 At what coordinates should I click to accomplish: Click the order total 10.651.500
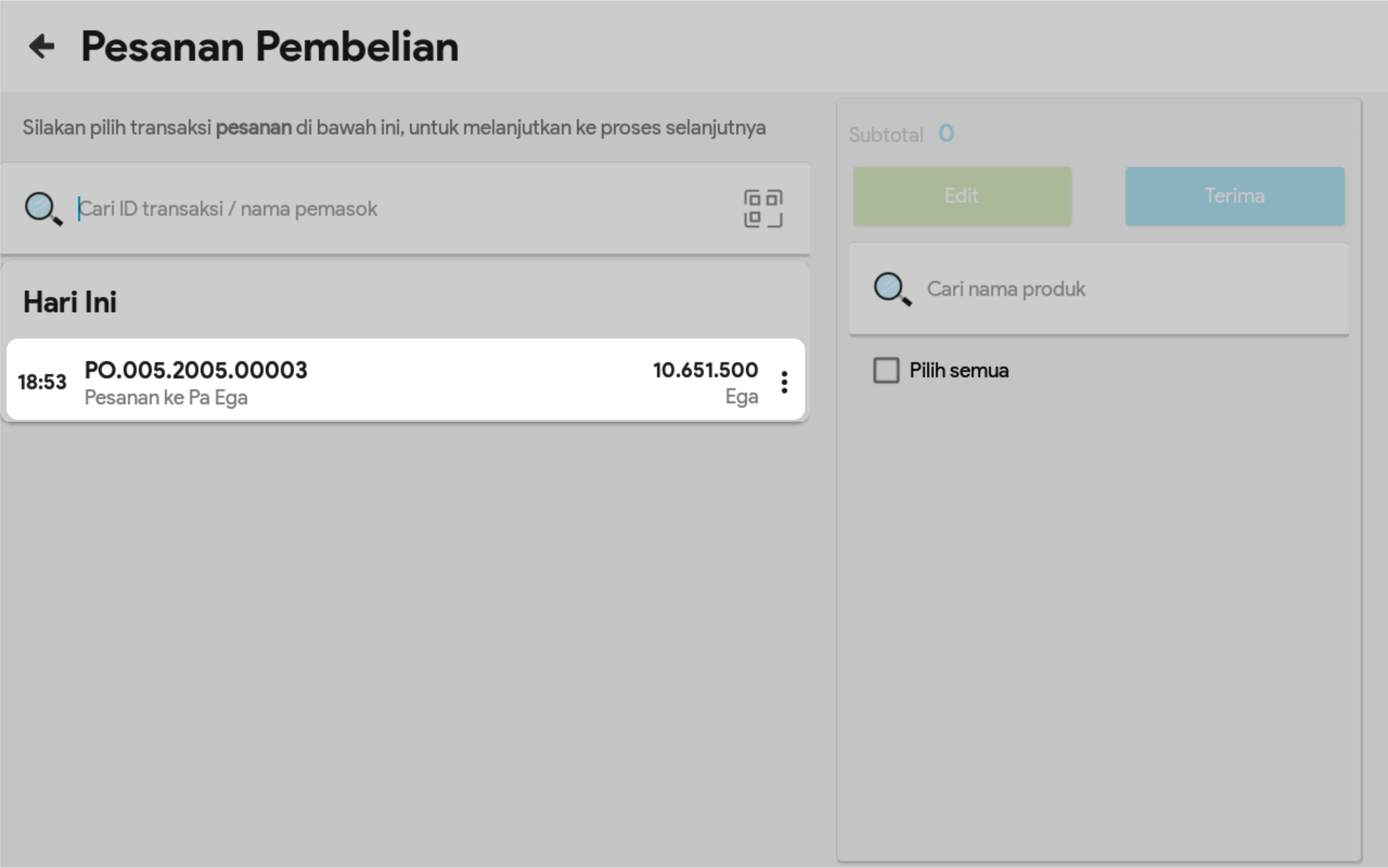[x=705, y=371]
